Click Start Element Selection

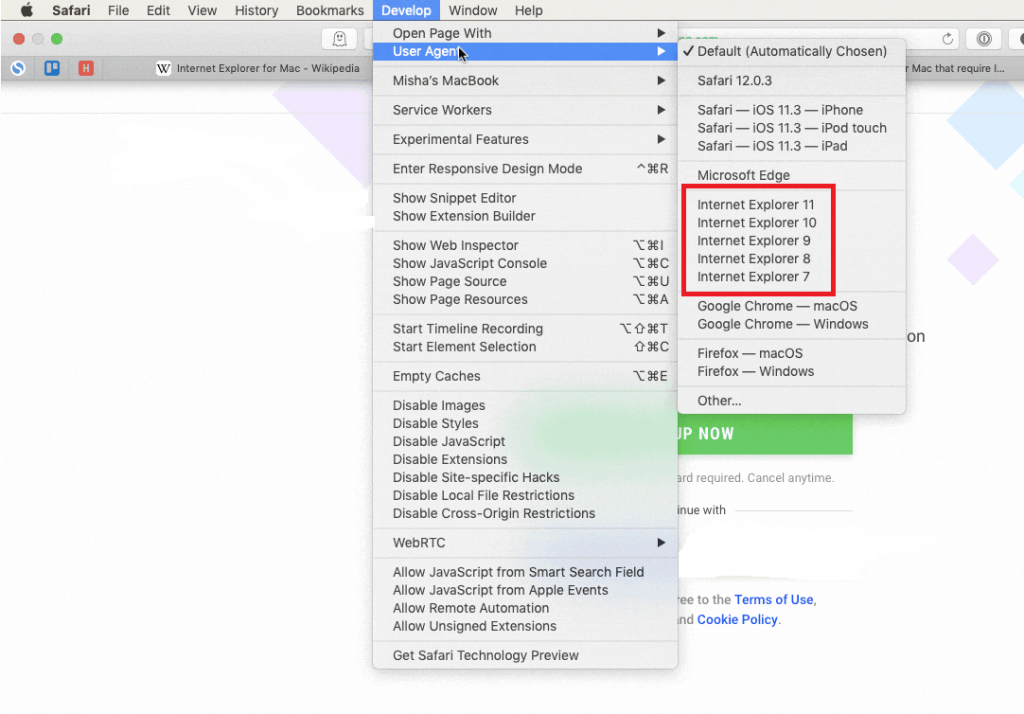pos(525,347)
